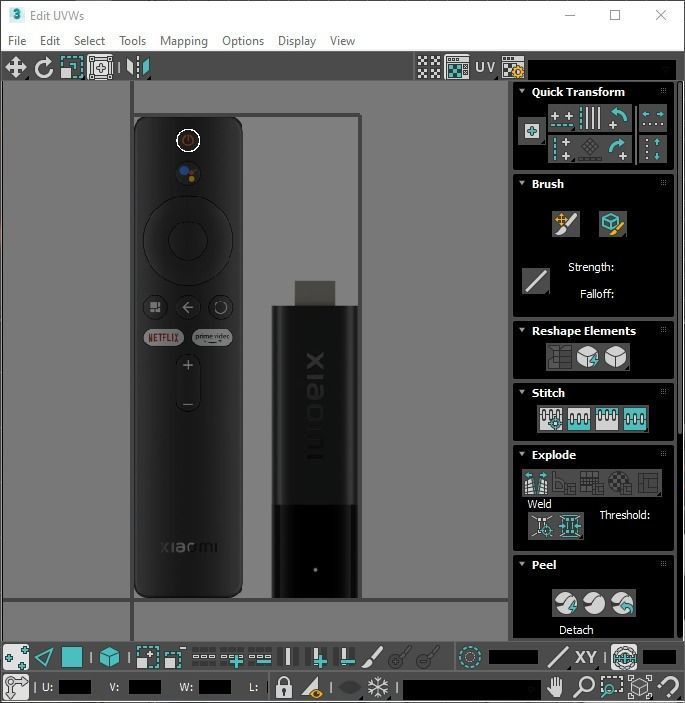Click Align Vertically in Place icon
This screenshot has height=703, width=685.
point(562,149)
